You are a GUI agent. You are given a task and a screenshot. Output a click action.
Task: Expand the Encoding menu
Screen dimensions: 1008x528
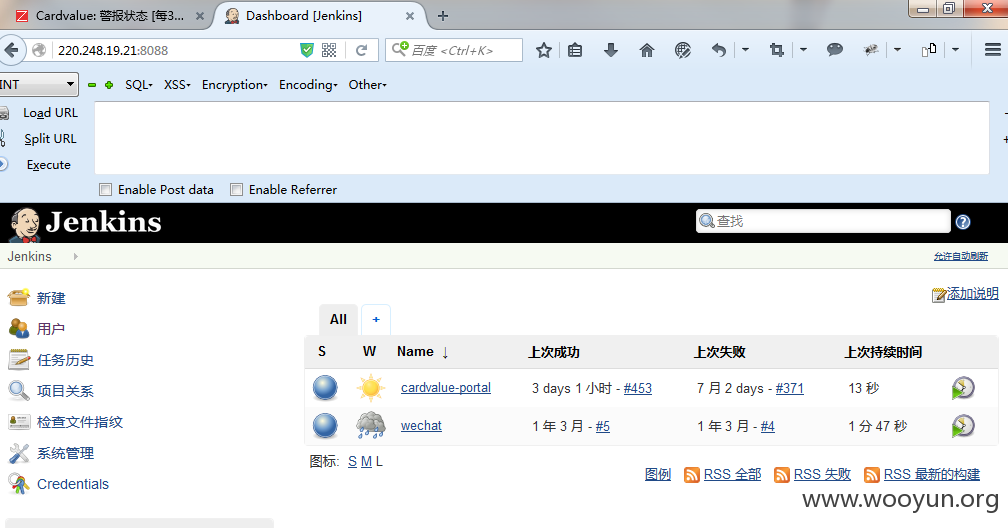tap(308, 85)
